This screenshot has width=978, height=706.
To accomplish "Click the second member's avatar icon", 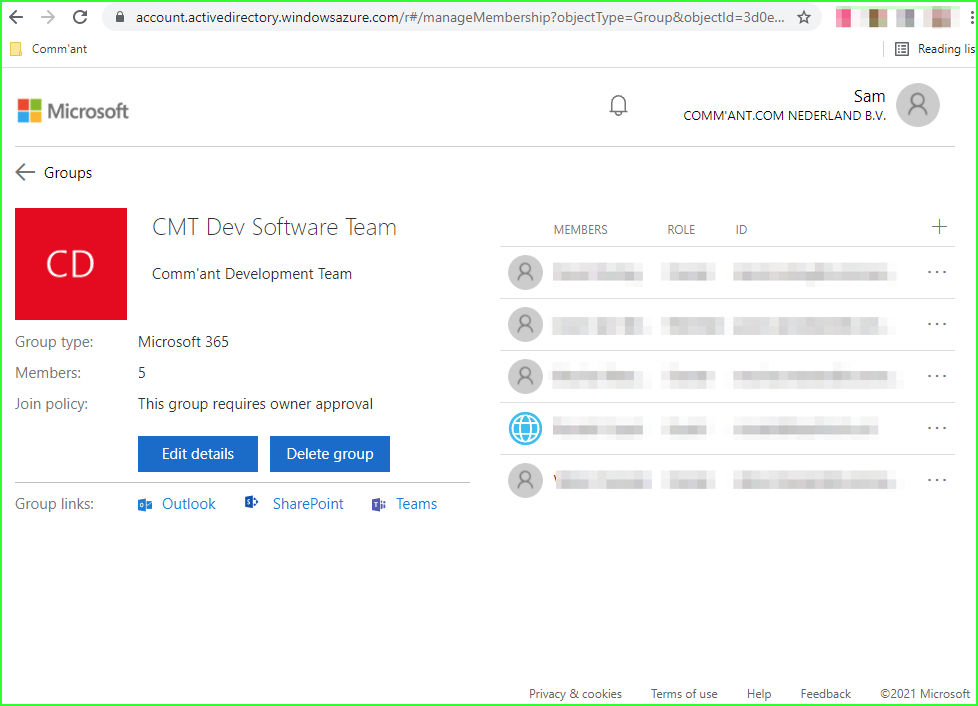I will click(x=525, y=324).
